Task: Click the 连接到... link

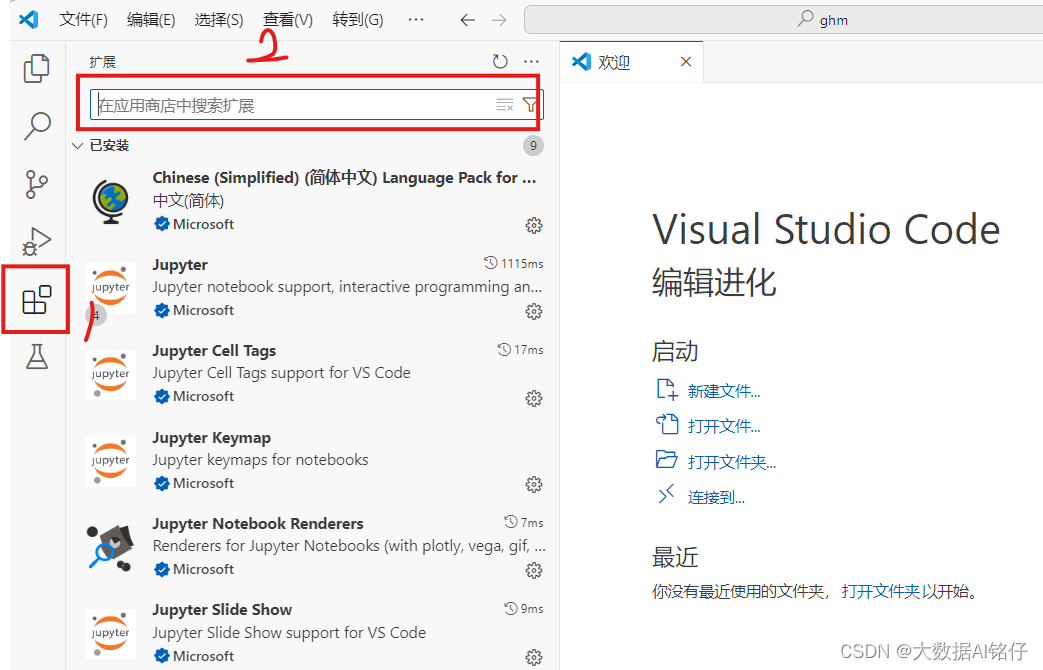Action: pyautogui.click(x=716, y=498)
